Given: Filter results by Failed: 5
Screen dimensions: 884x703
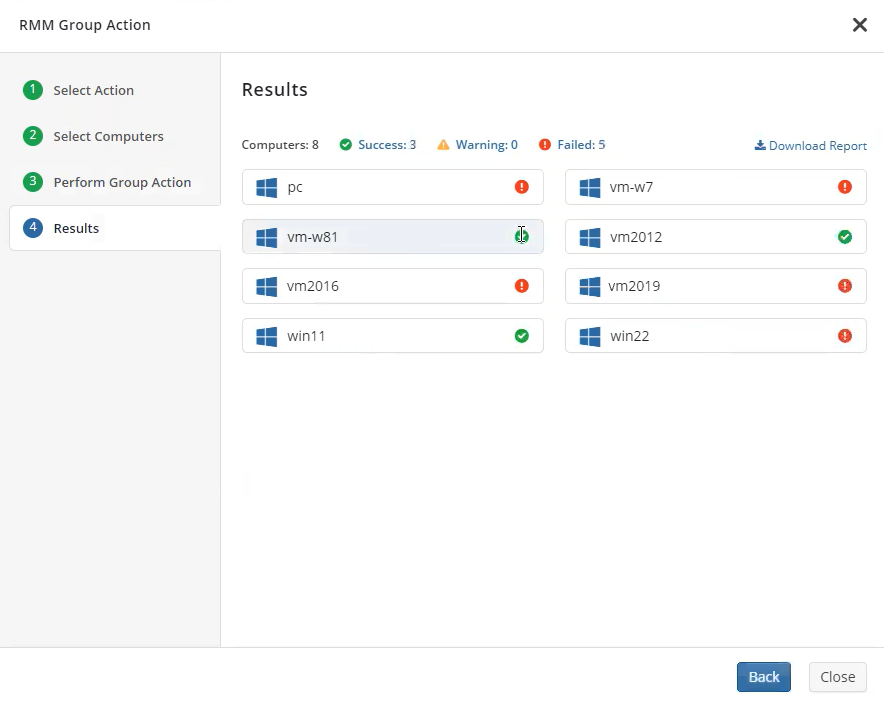Looking at the screenshot, I should pyautogui.click(x=572, y=145).
